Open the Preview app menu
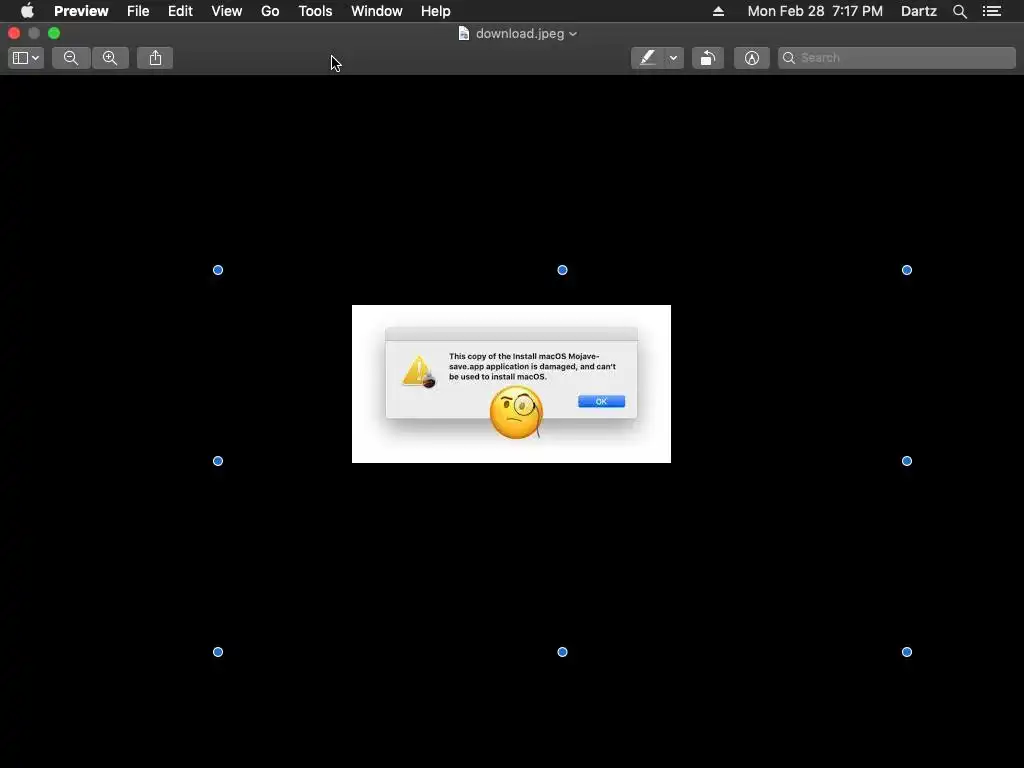This screenshot has width=1024, height=768. (x=81, y=11)
